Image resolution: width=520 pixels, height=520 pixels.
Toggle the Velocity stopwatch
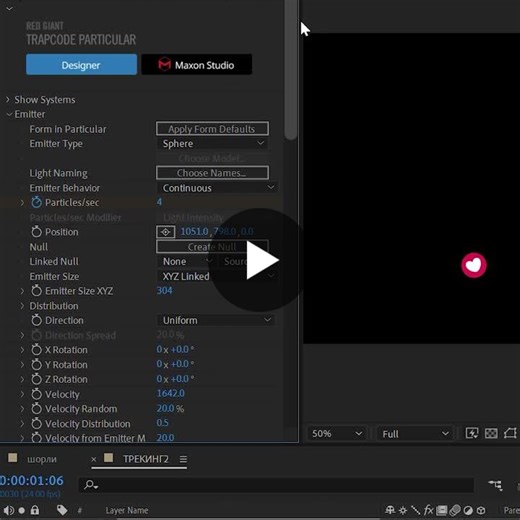(x=36, y=394)
